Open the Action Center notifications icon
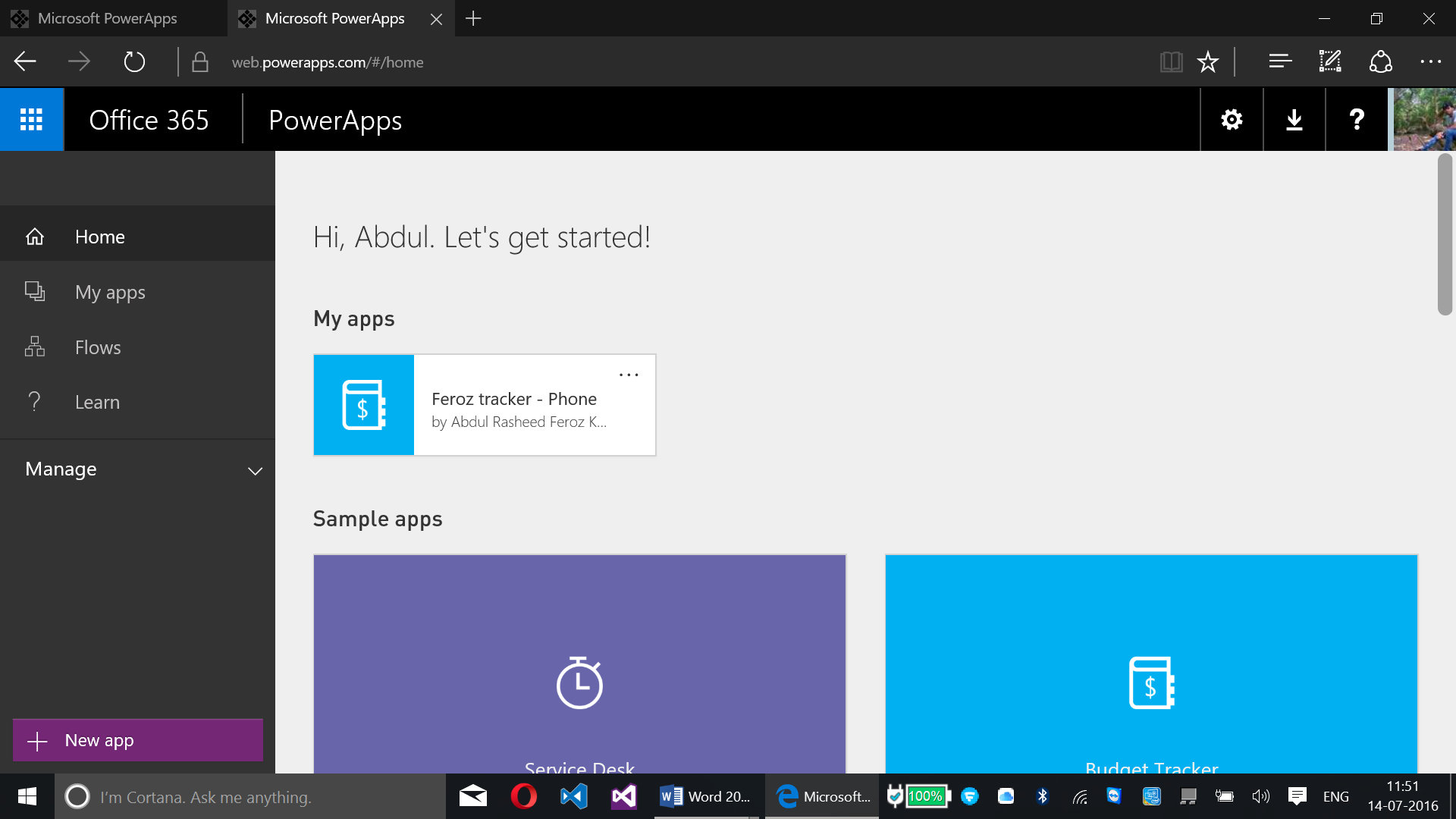1456x819 pixels. tap(1297, 796)
